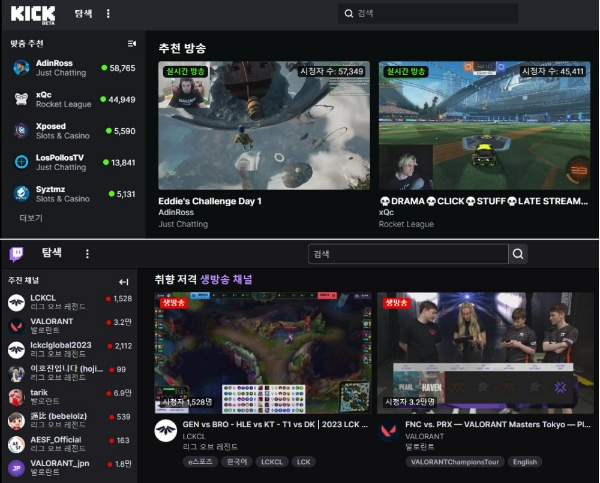Open xQc Rocket League stream thumbnail

click(484, 125)
